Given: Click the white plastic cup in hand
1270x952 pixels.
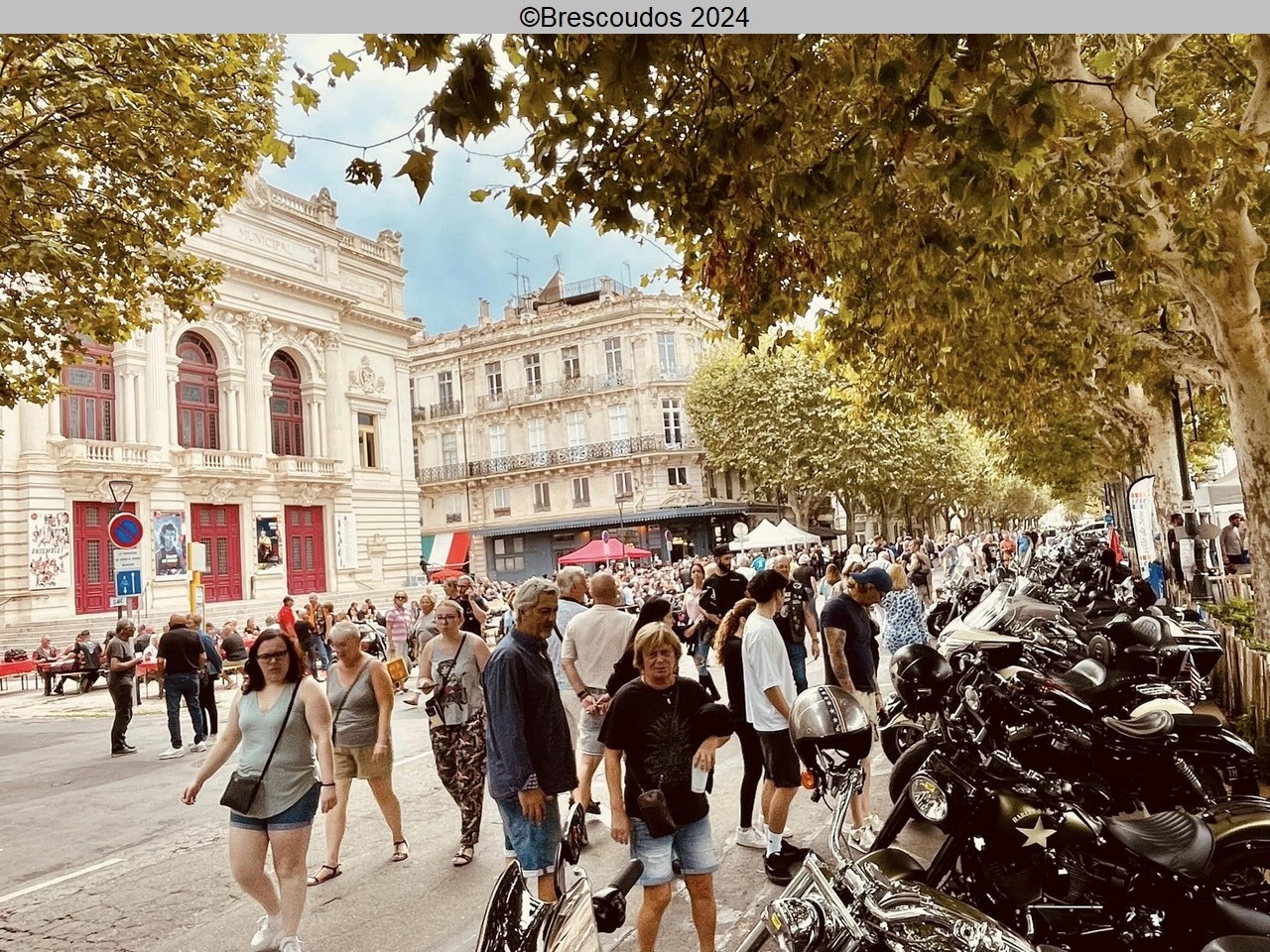Looking at the screenshot, I should pyautogui.click(x=699, y=777).
